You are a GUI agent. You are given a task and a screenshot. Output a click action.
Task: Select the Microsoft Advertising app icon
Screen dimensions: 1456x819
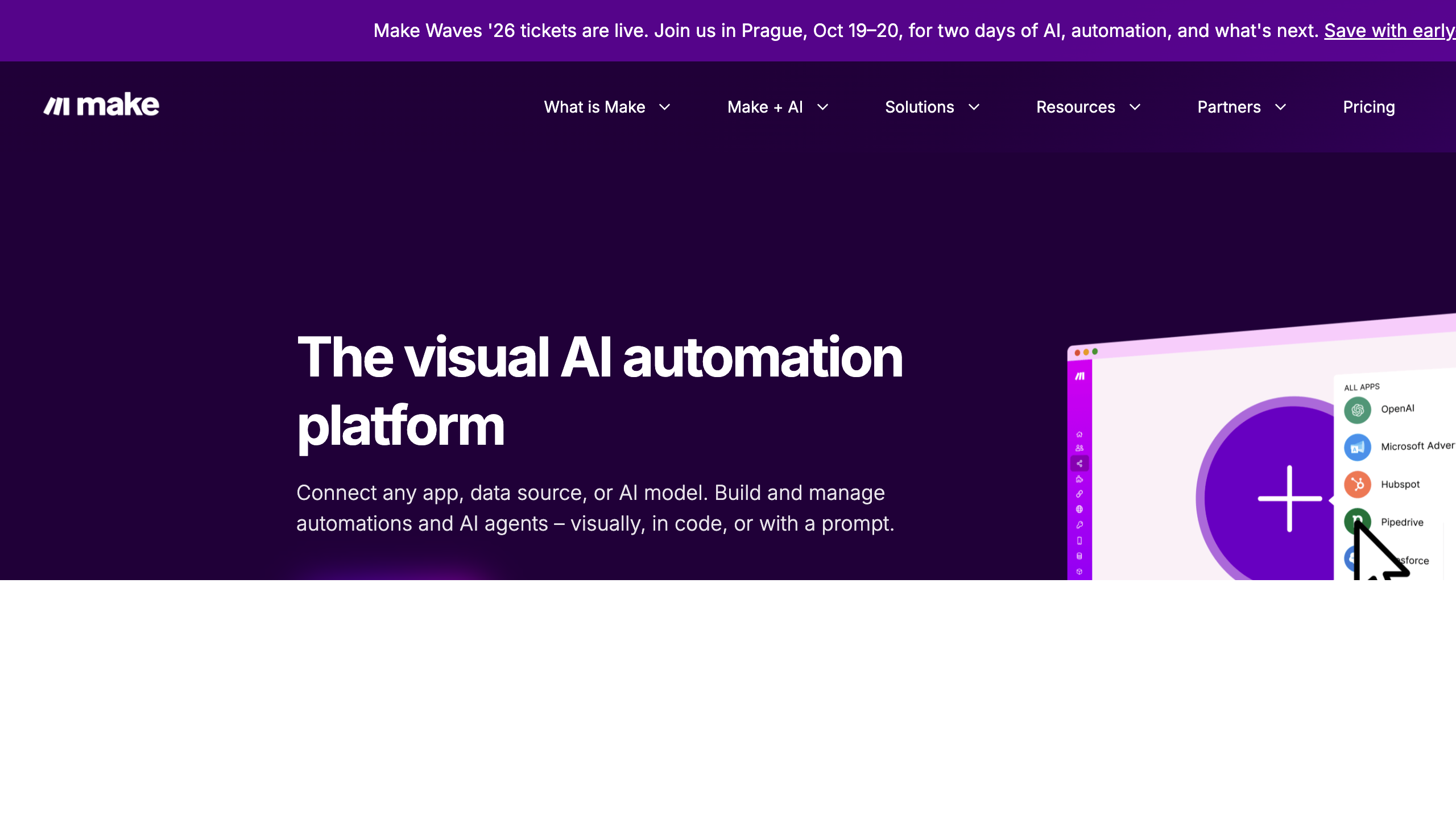point(1358,448)
